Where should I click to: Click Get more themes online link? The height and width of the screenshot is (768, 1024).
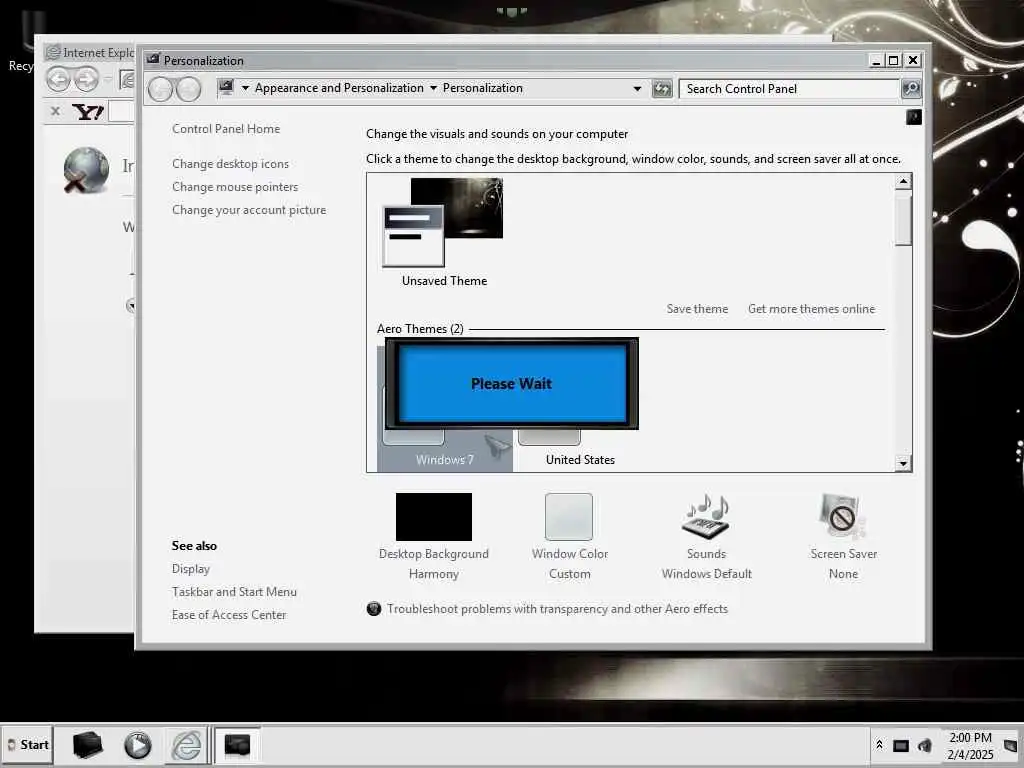click(811, 309)
